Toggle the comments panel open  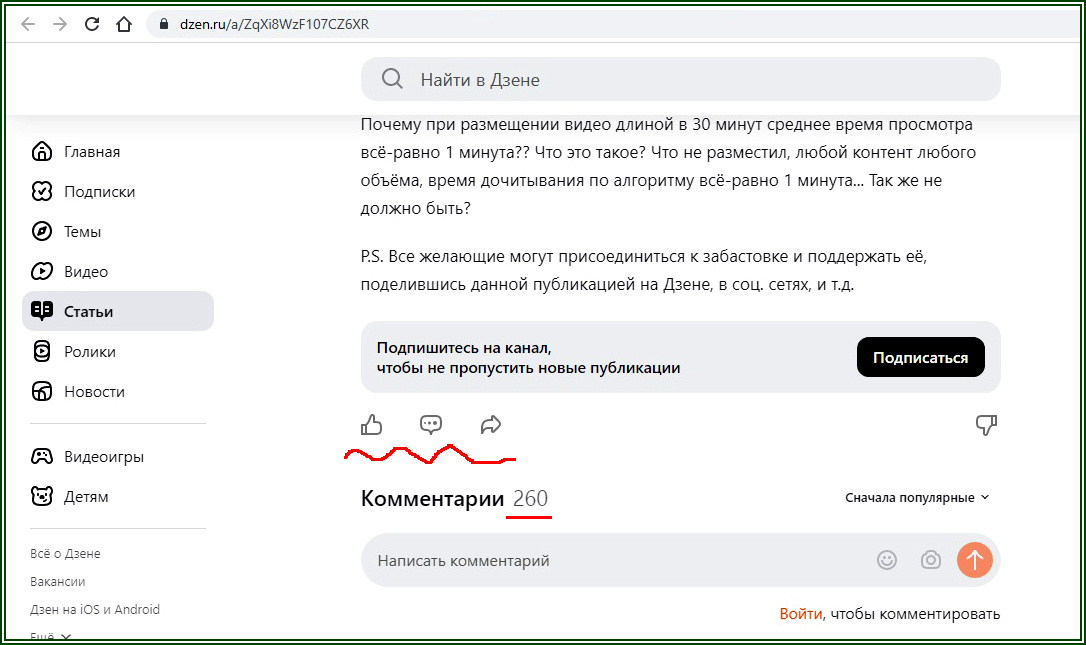click(x=431, y=424)
